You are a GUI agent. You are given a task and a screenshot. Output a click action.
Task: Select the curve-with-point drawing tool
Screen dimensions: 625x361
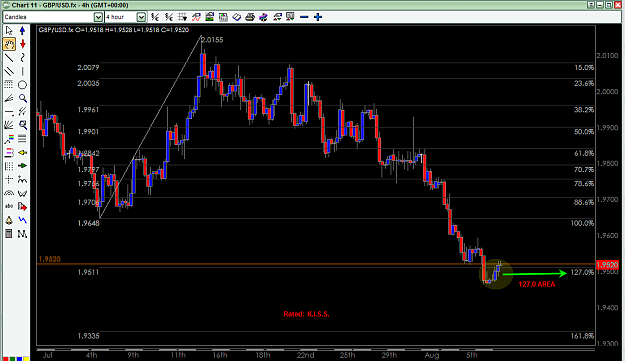(22, 179)
